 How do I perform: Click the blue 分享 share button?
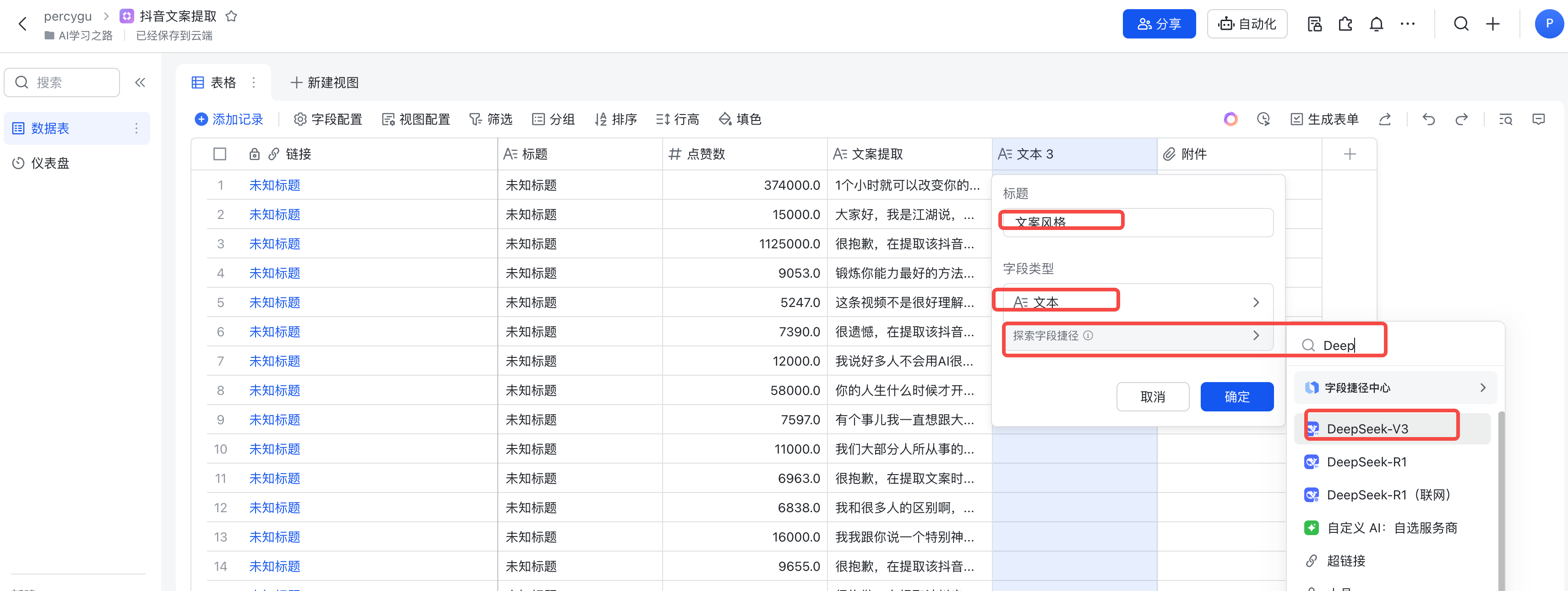[x=1159, y=24]
